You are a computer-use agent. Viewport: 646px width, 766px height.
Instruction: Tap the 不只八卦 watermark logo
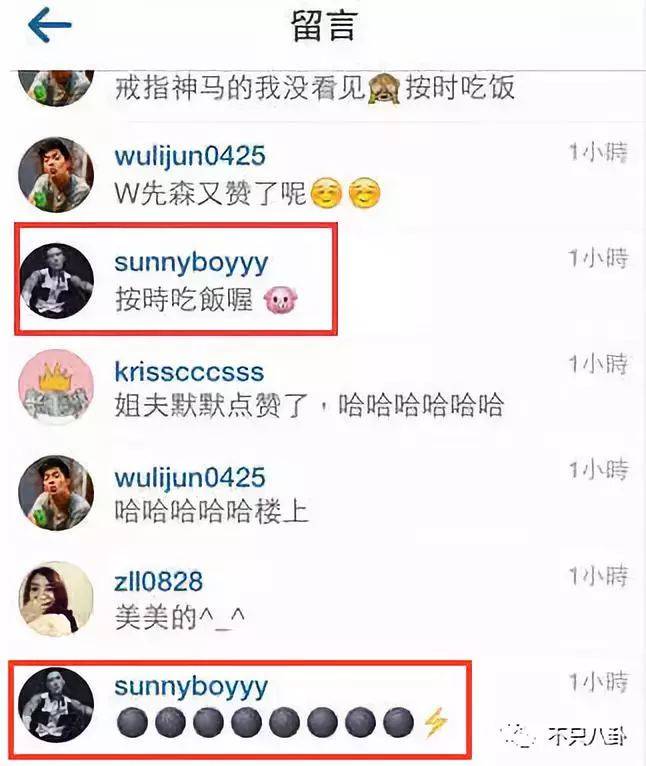tap(564, 736)
